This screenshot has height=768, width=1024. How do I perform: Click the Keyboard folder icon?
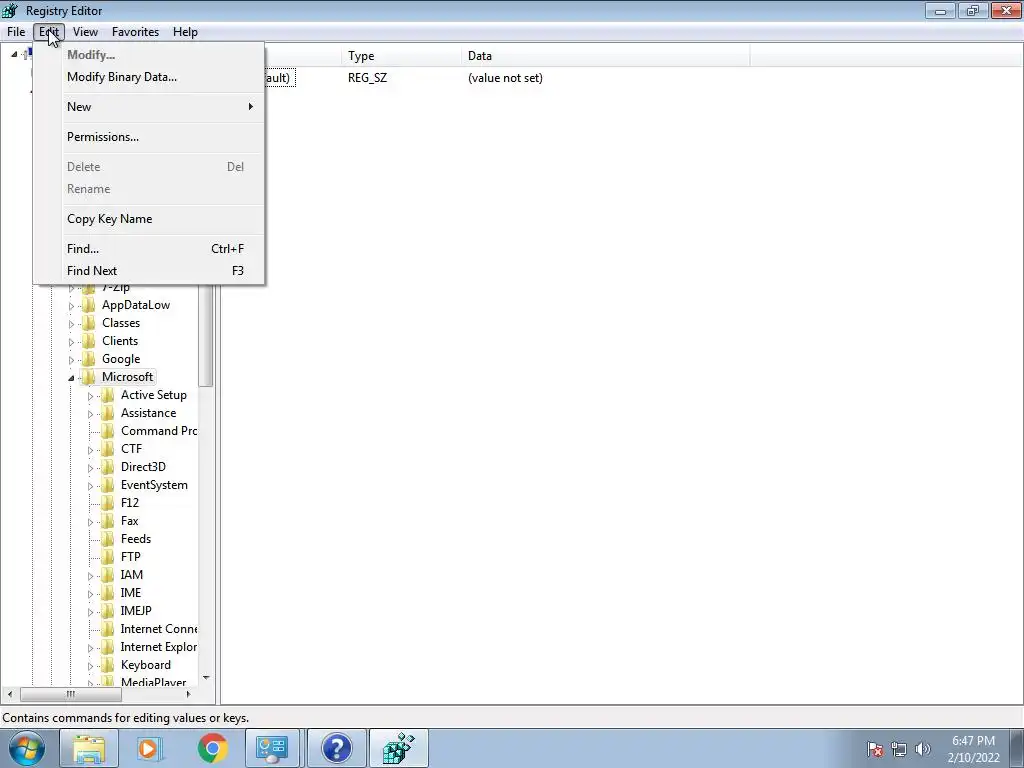[x=107, y=665]
